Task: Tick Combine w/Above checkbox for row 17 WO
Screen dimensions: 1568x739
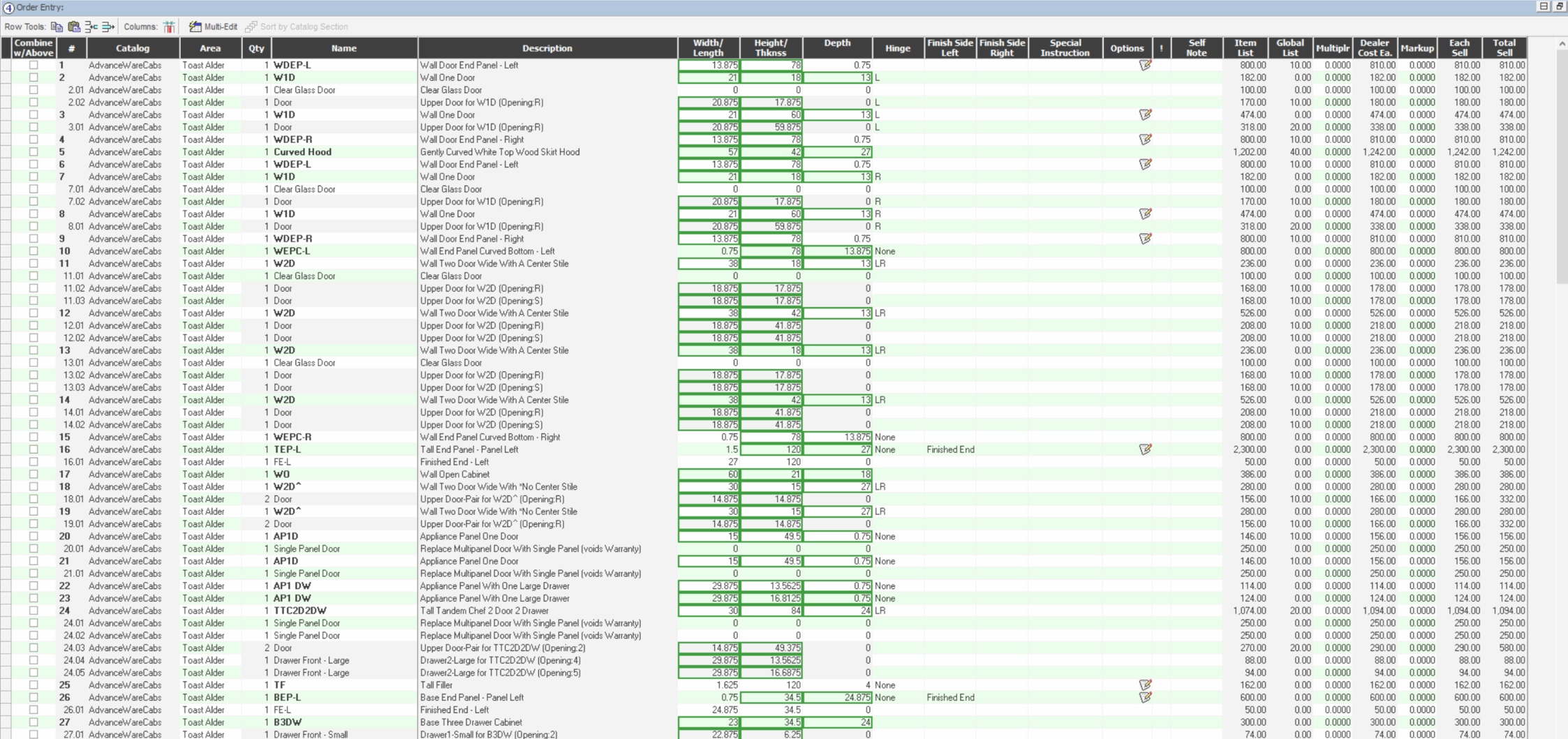Action: pos(34,474)
